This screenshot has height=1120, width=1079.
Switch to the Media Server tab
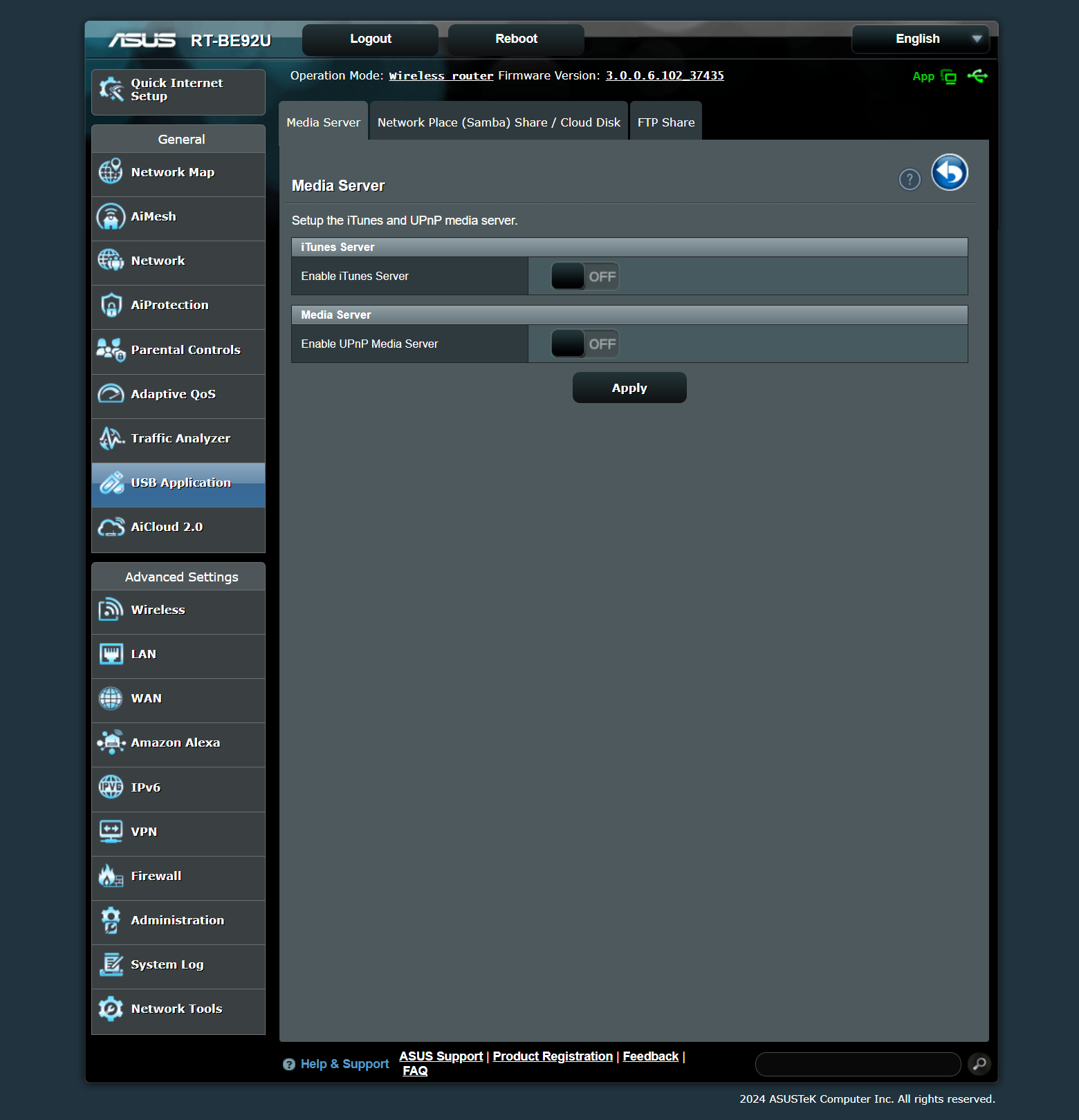(323, 122)
